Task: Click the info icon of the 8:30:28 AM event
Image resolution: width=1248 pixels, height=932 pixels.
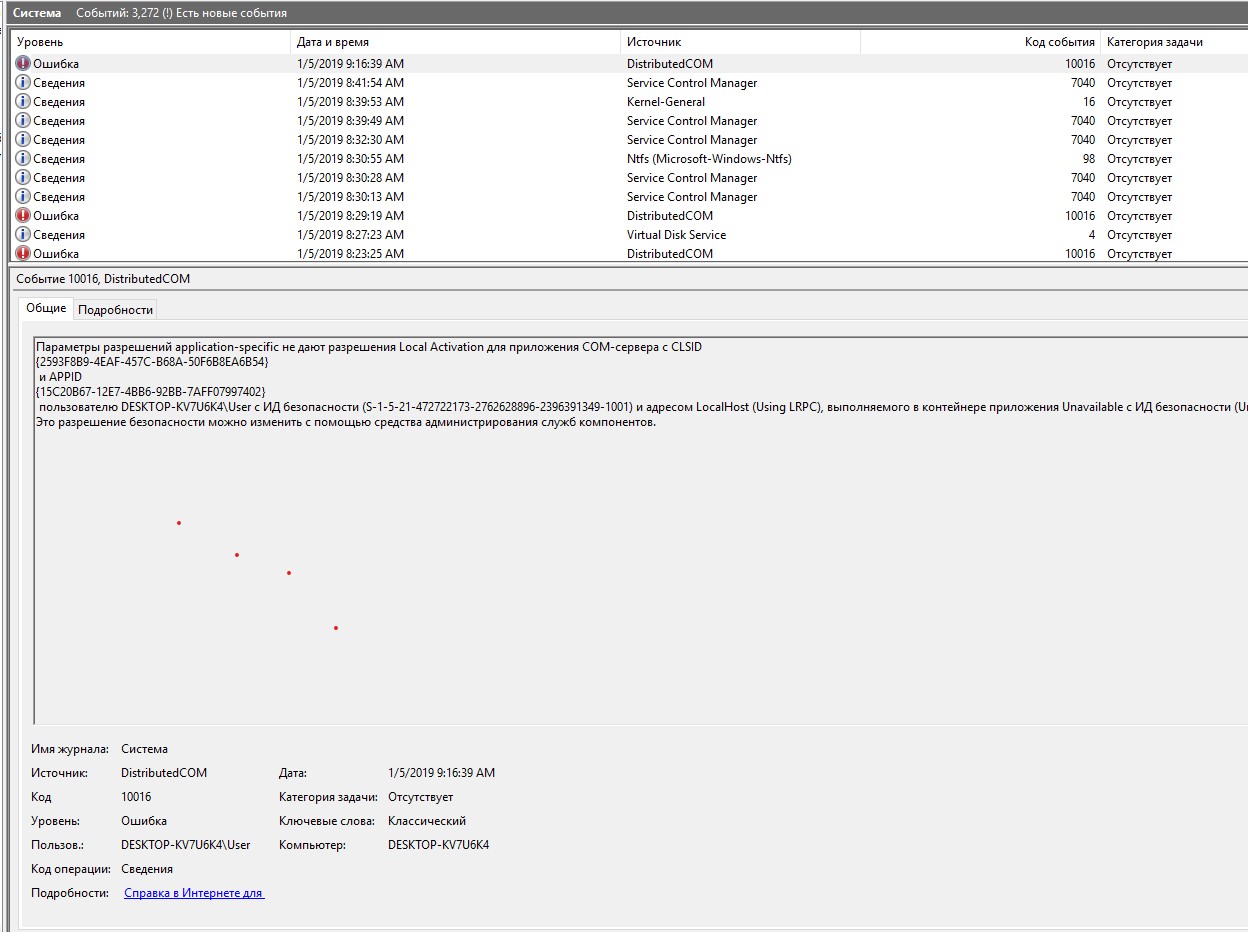Action: coord(23,178)
